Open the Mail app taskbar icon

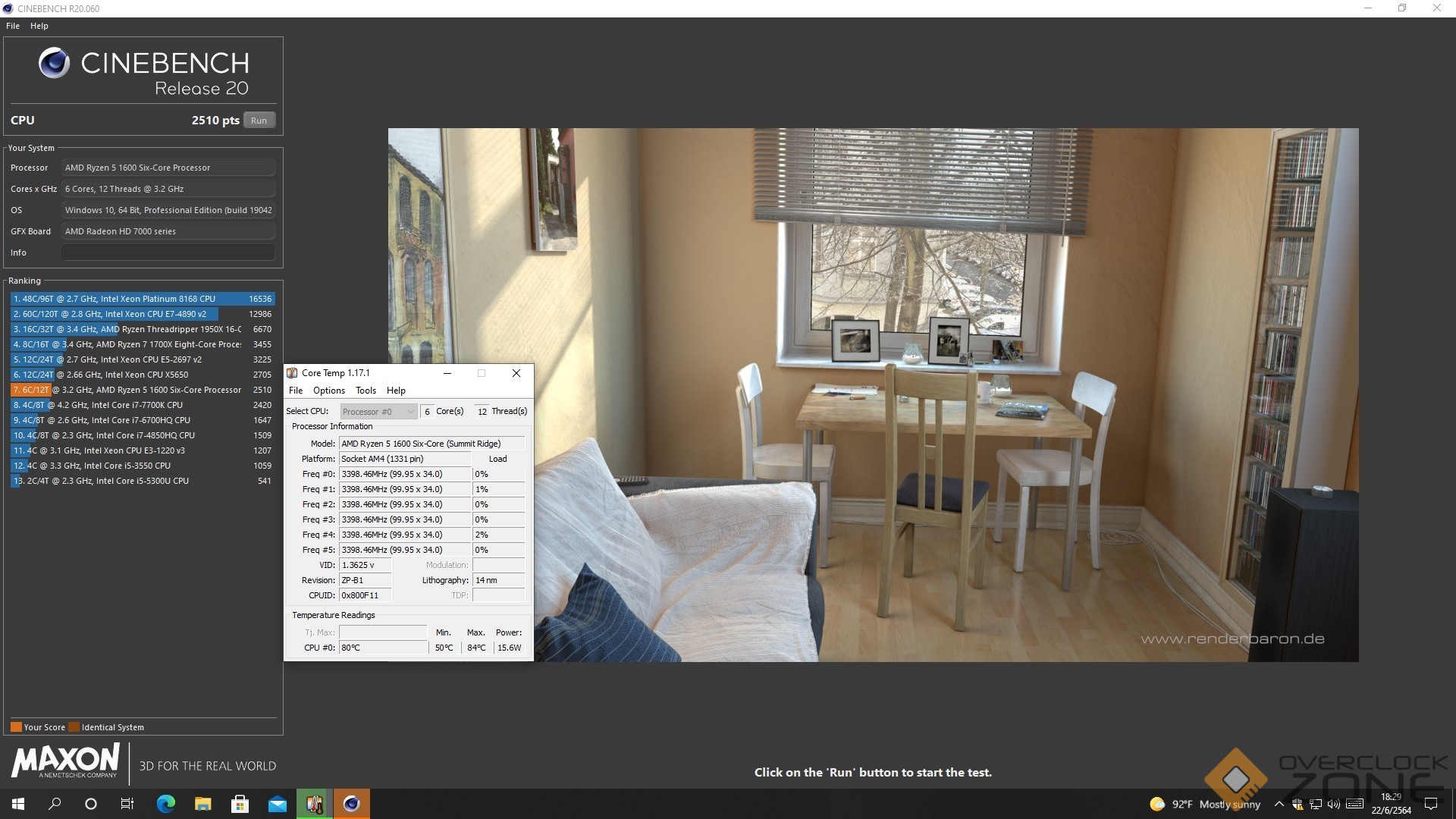[x=277, y=804]
